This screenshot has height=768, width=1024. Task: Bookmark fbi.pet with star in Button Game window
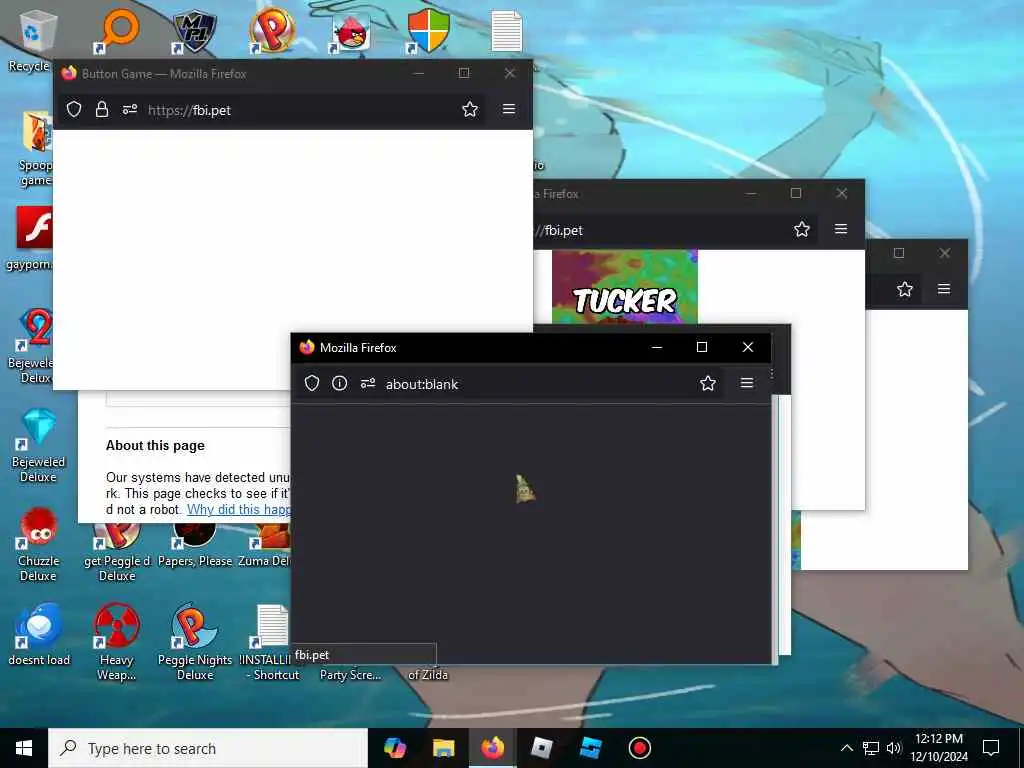[x=470, y=109]
